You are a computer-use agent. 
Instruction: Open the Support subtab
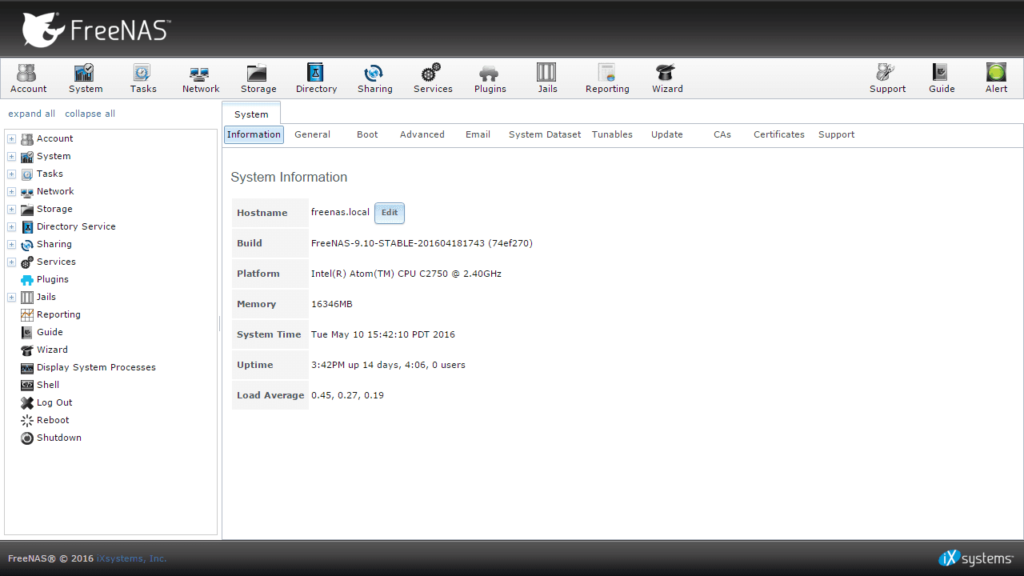(836, 135)
